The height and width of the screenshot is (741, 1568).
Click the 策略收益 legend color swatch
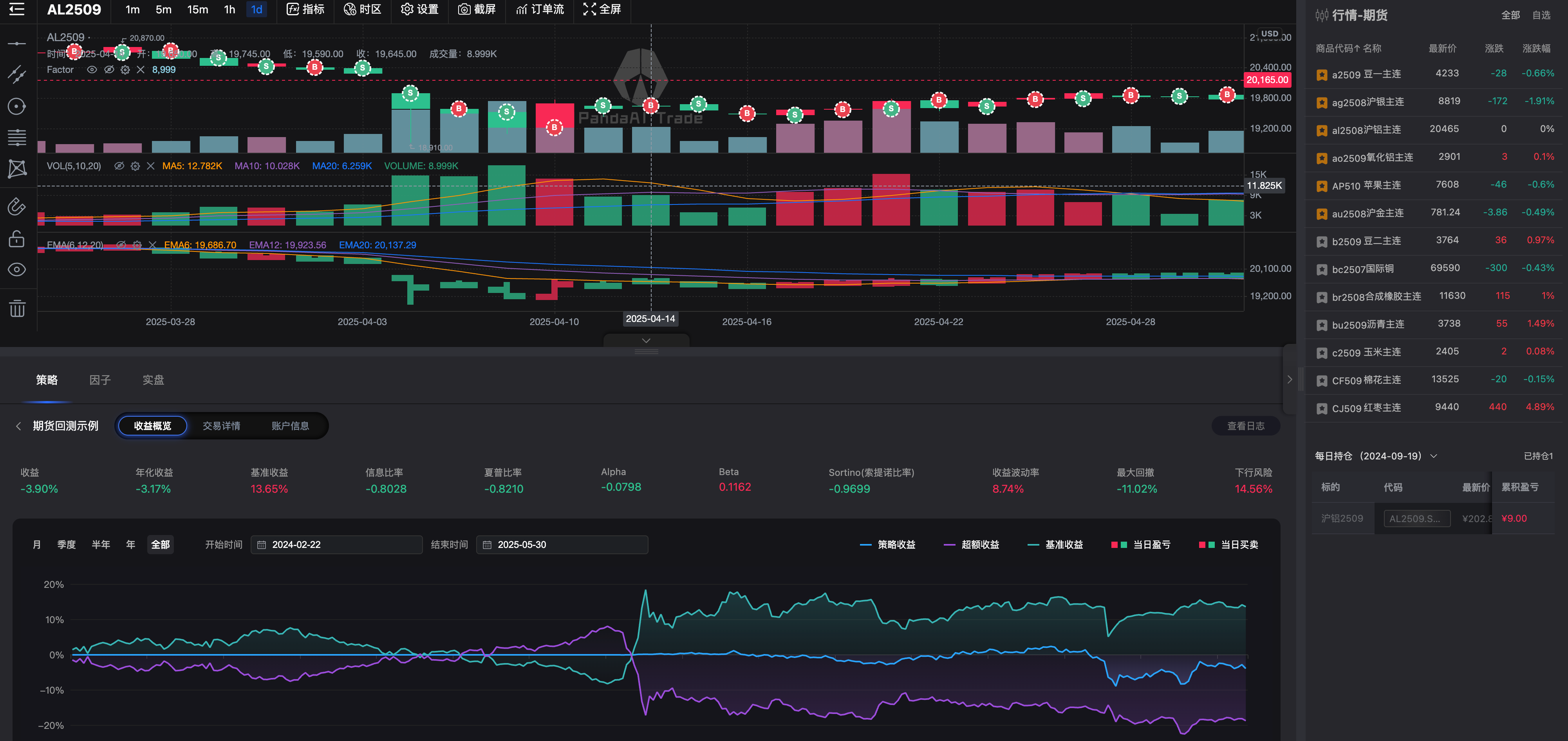(865, 545)
